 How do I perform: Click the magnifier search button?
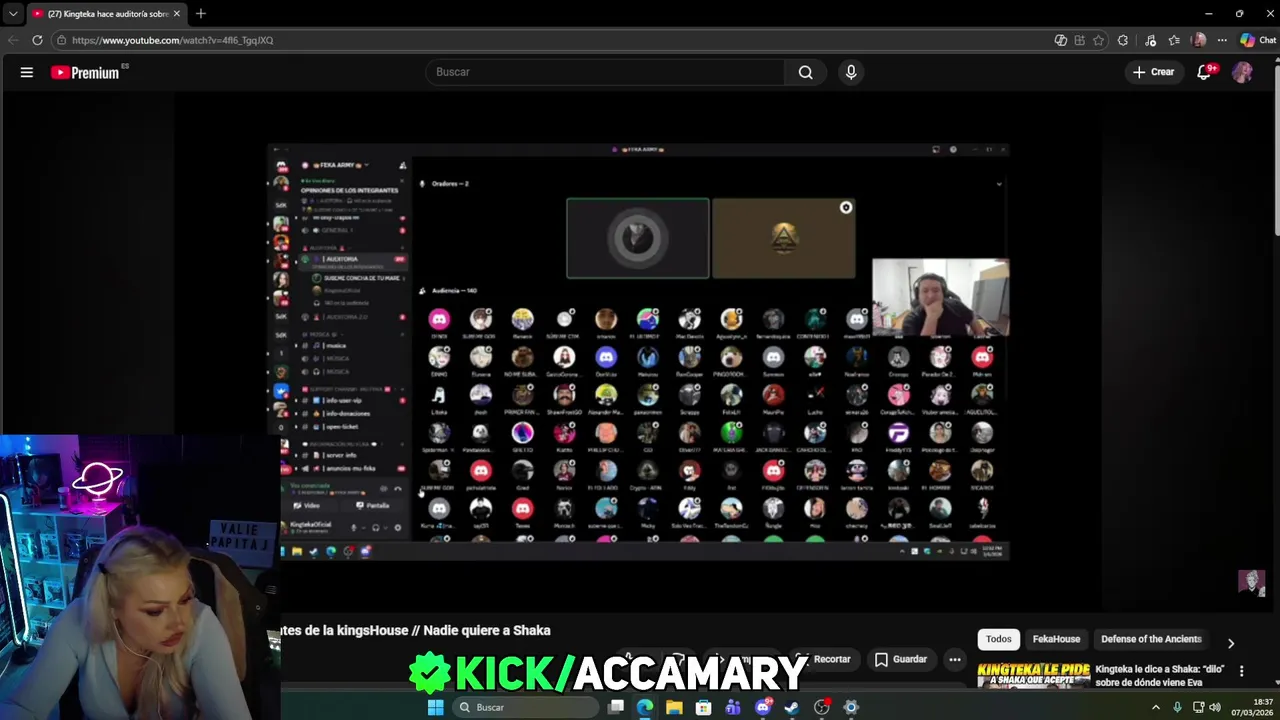pos(805,72)
